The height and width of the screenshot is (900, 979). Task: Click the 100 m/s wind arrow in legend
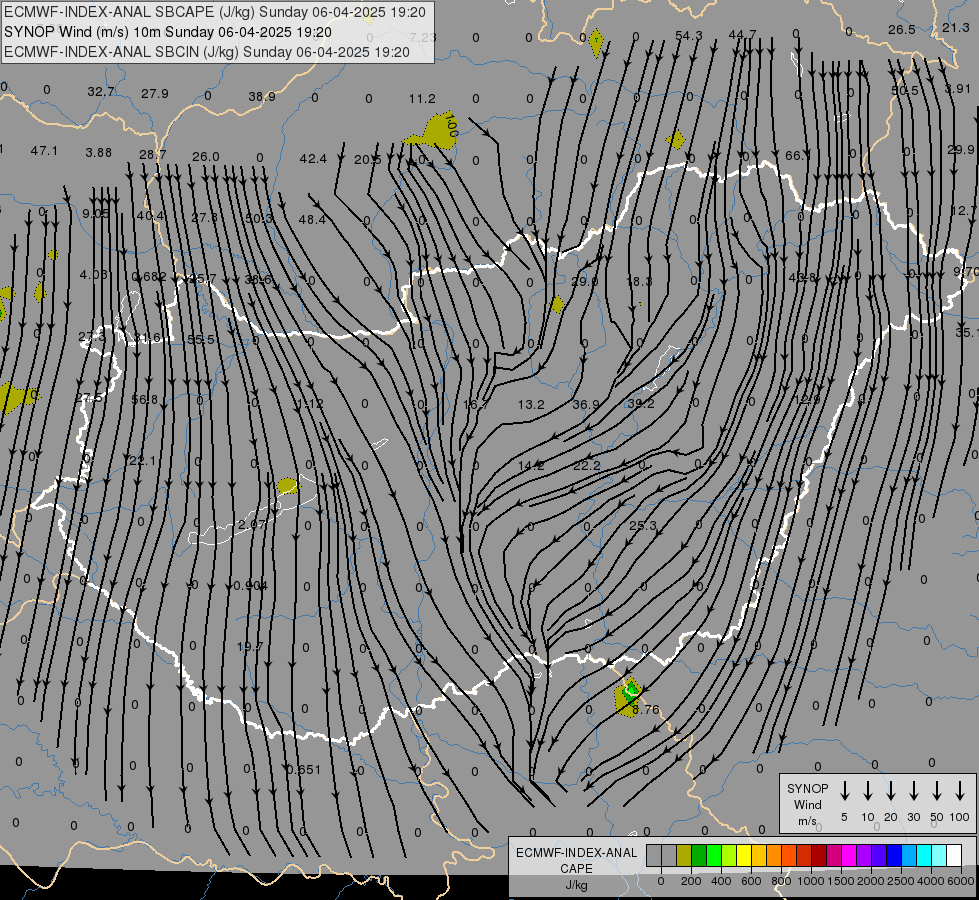pyautogui.click(x=960, y=791)
